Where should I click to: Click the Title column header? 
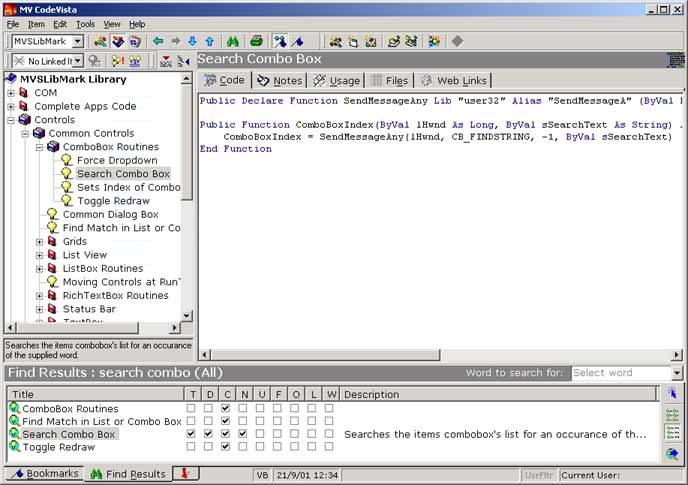[96, 394]
